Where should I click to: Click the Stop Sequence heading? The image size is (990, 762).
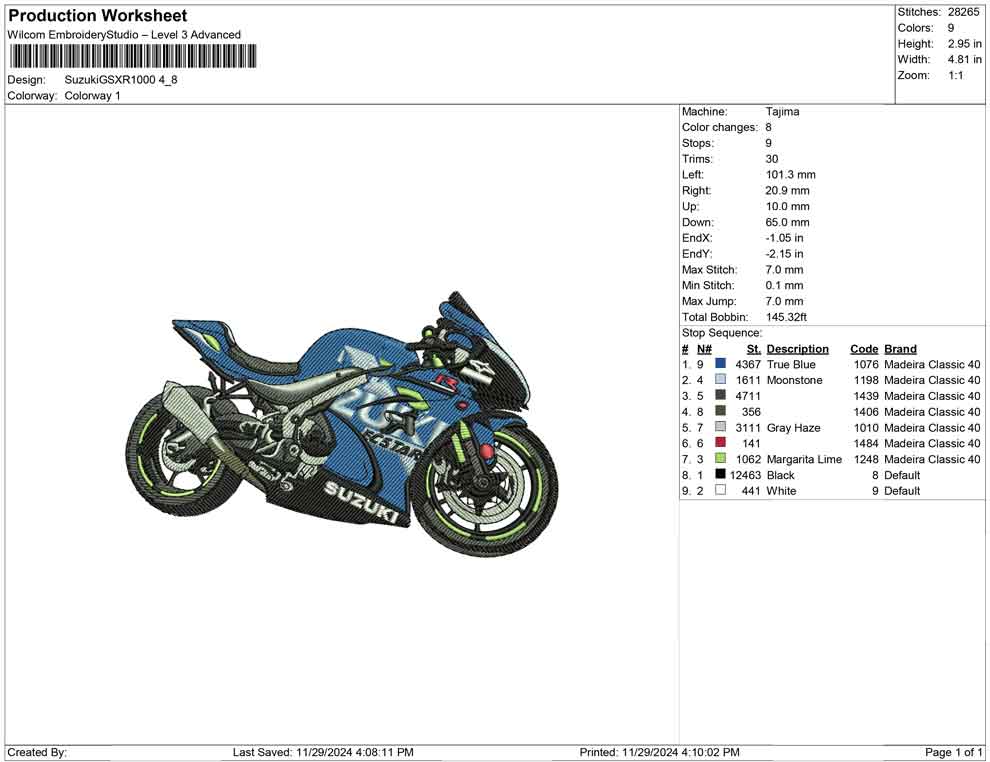(x=722, y=333)
